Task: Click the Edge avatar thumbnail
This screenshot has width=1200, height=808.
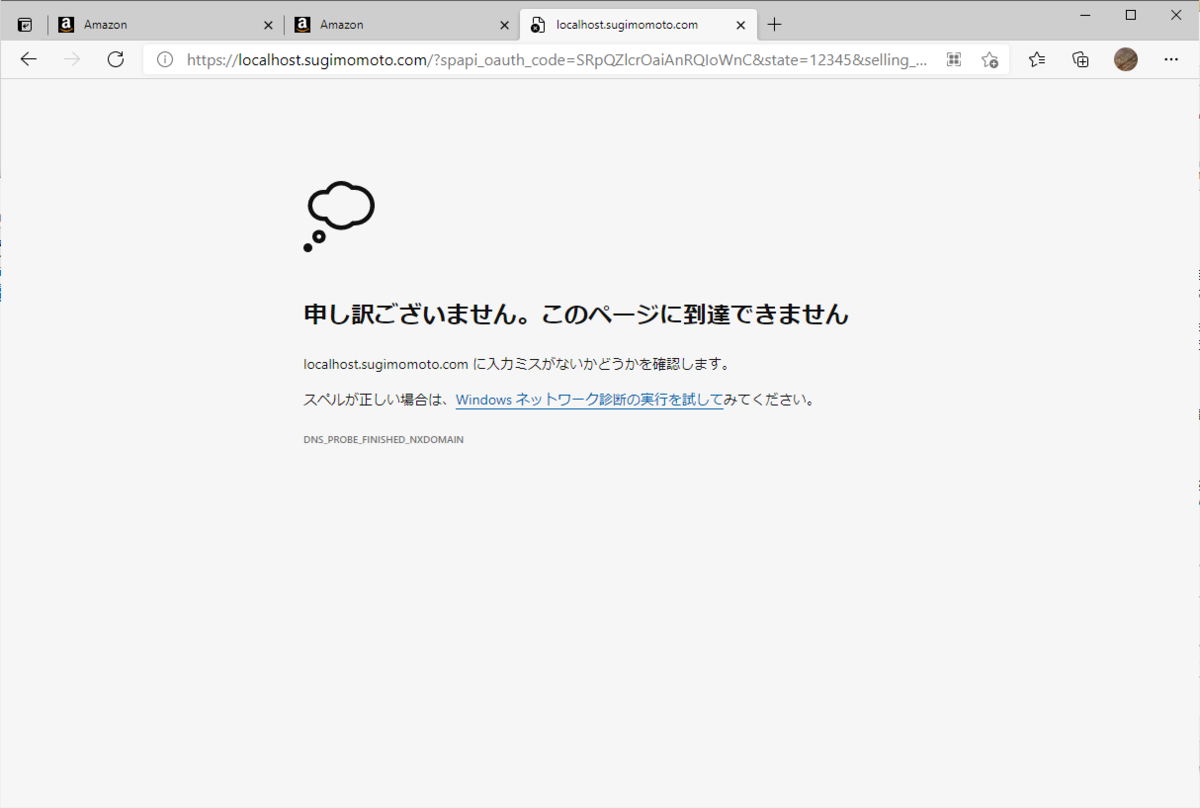Action: [1125, 59]
